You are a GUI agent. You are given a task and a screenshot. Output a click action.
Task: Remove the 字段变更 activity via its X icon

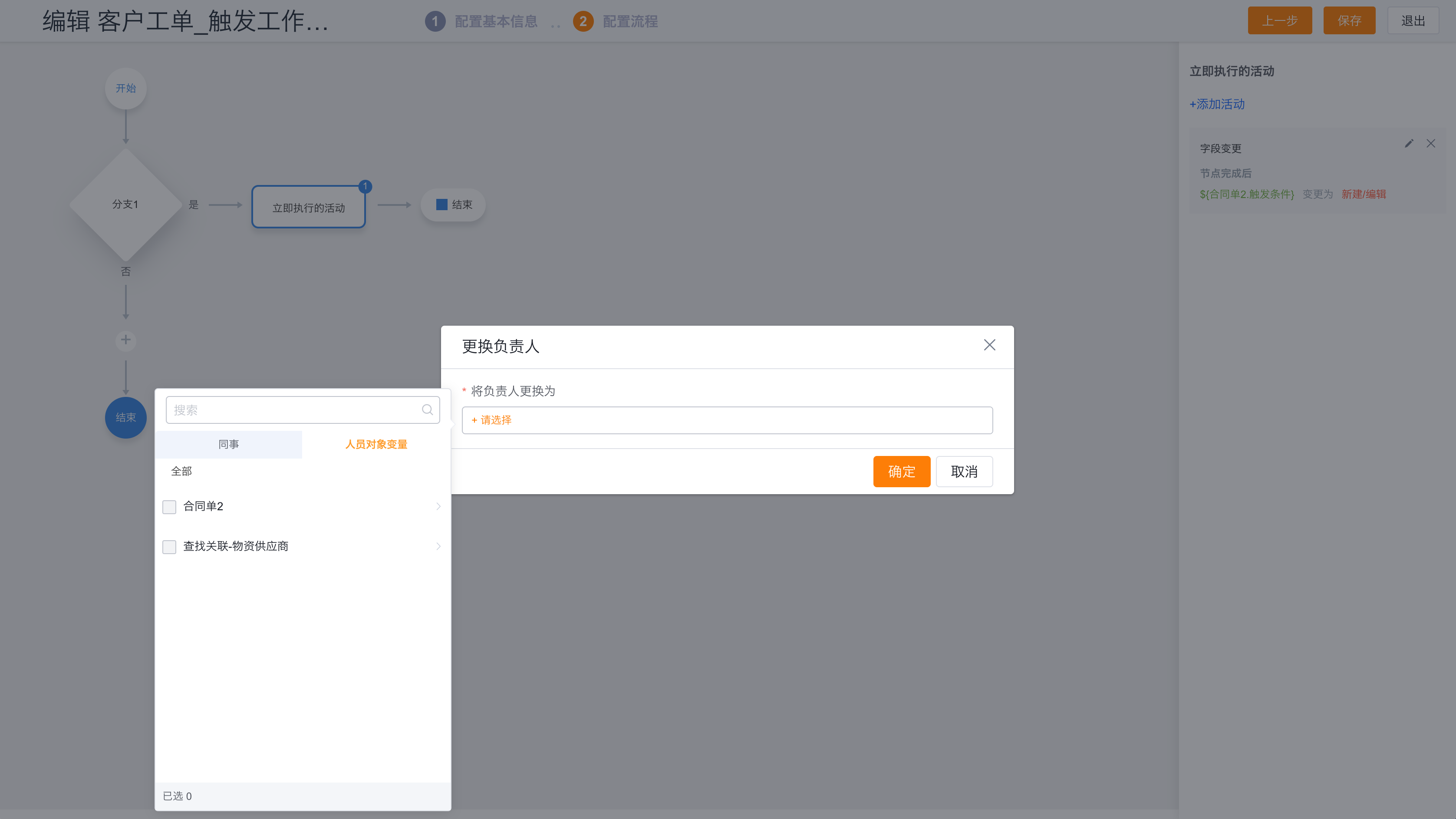1430,144
